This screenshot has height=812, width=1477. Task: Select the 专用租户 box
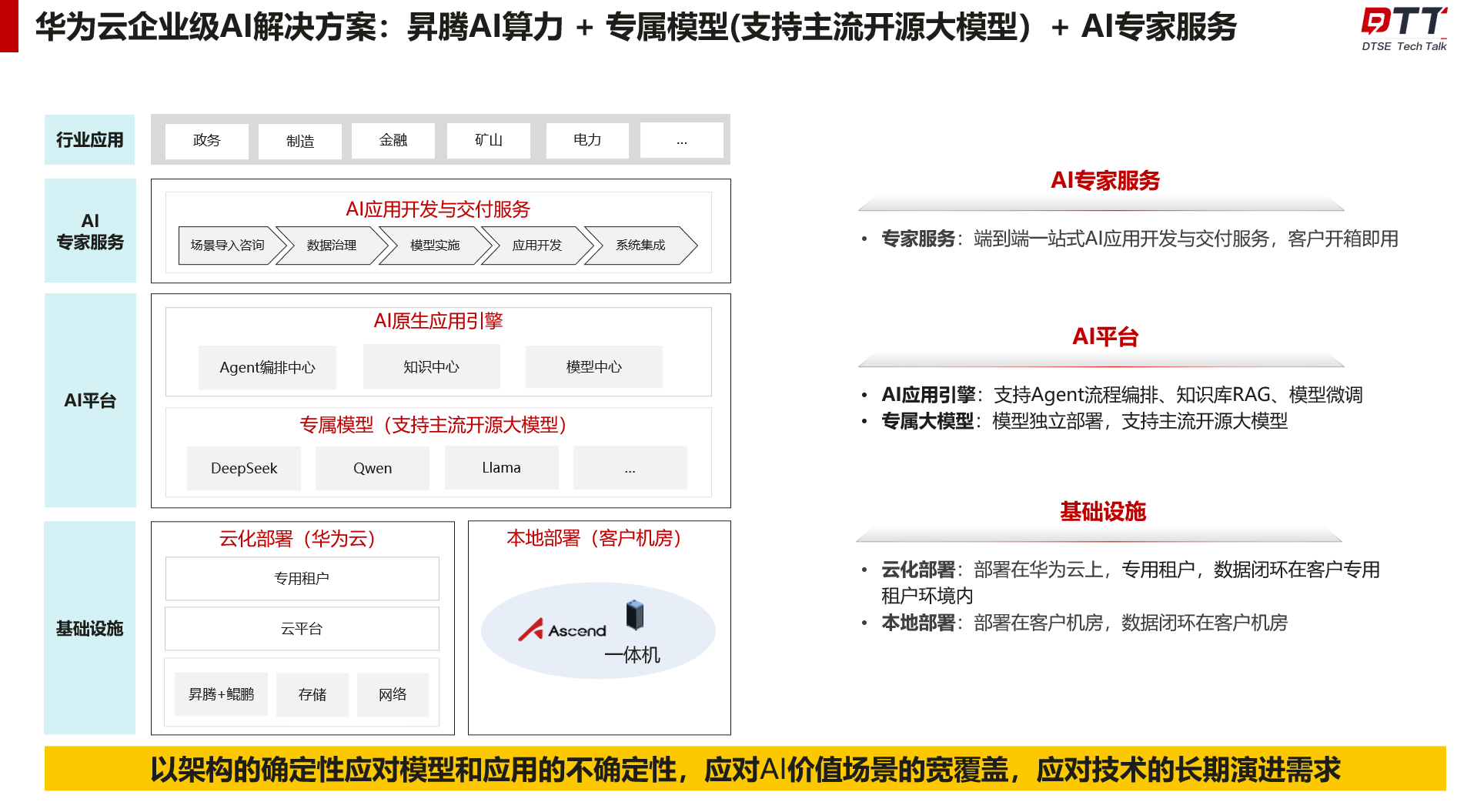(302, 578)
